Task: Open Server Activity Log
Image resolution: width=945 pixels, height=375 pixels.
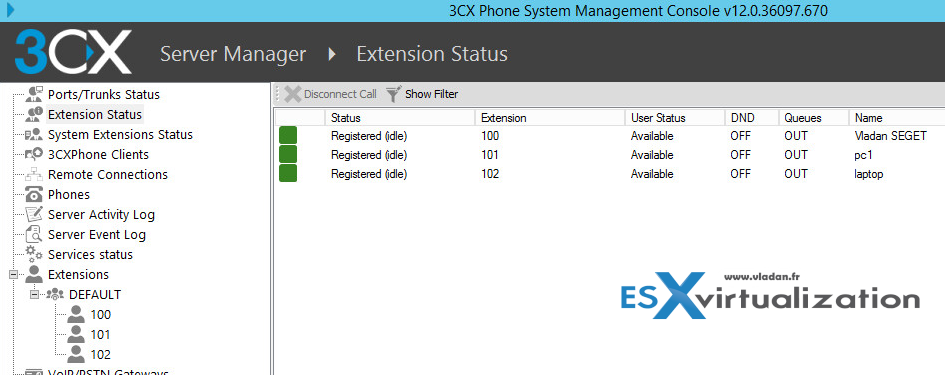Action: (101, 214)
